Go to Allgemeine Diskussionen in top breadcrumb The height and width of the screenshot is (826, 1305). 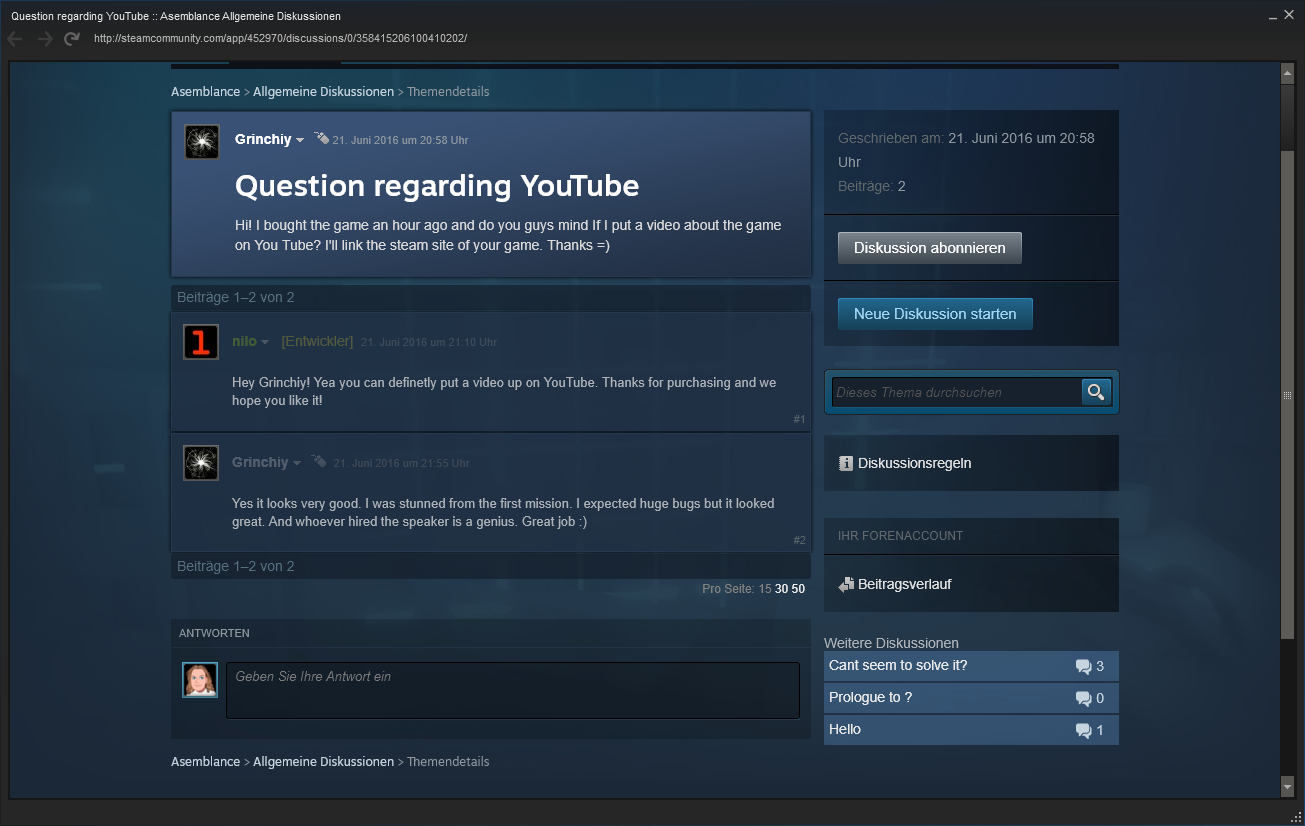(323, 92)
